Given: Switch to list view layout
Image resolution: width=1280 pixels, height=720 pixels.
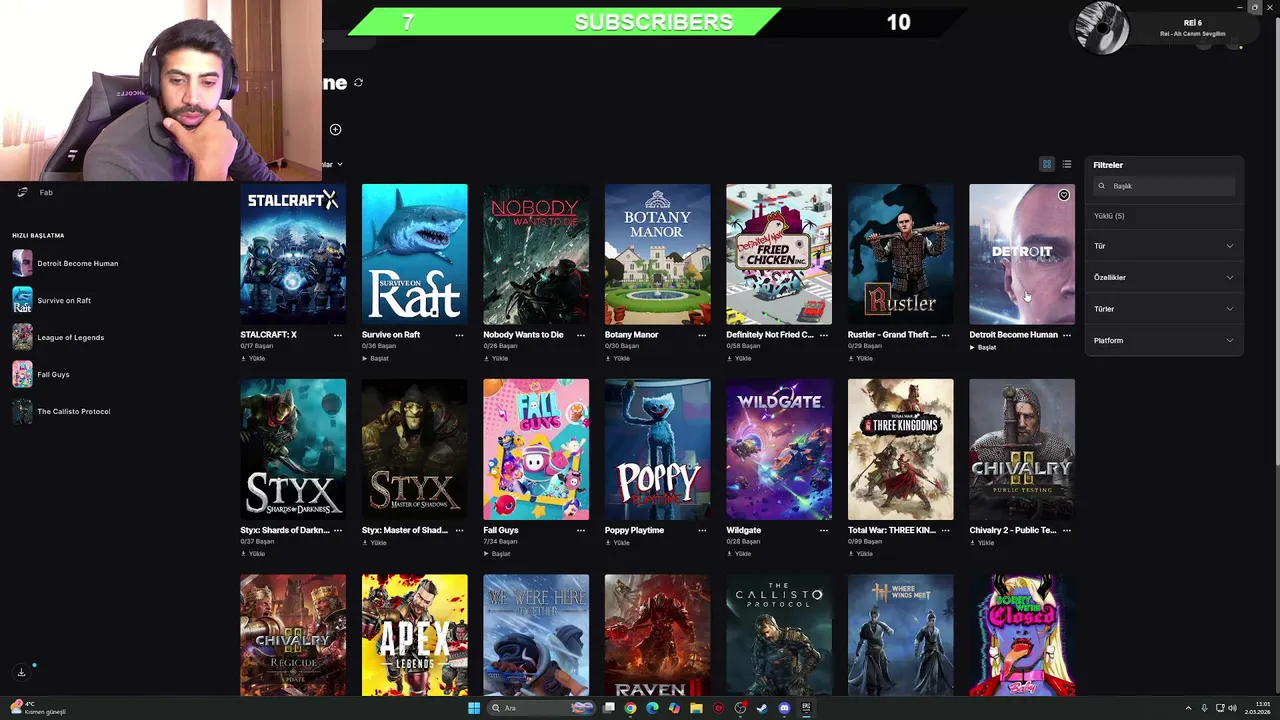Looking at the screenshot, I should [1067, 164].
